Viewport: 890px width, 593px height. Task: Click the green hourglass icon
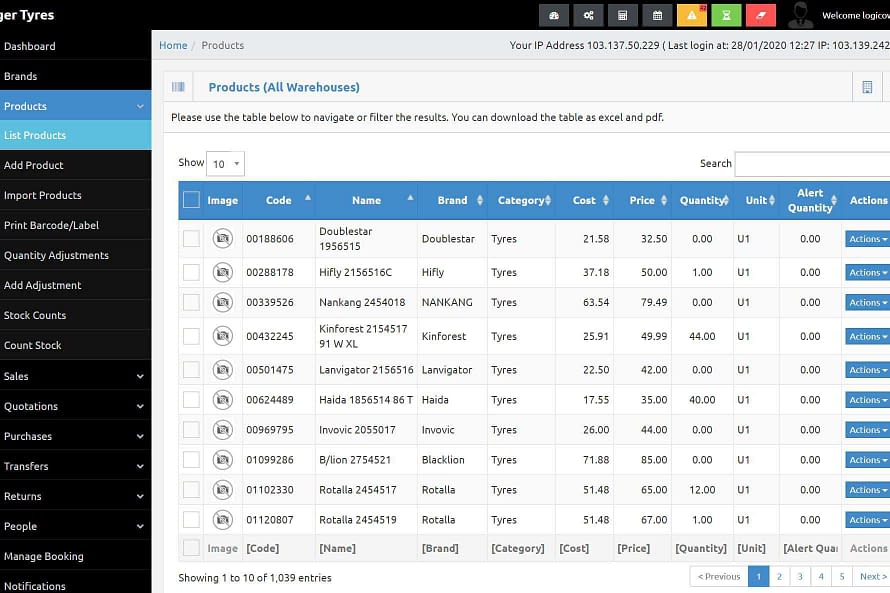[x=726, y=15]
